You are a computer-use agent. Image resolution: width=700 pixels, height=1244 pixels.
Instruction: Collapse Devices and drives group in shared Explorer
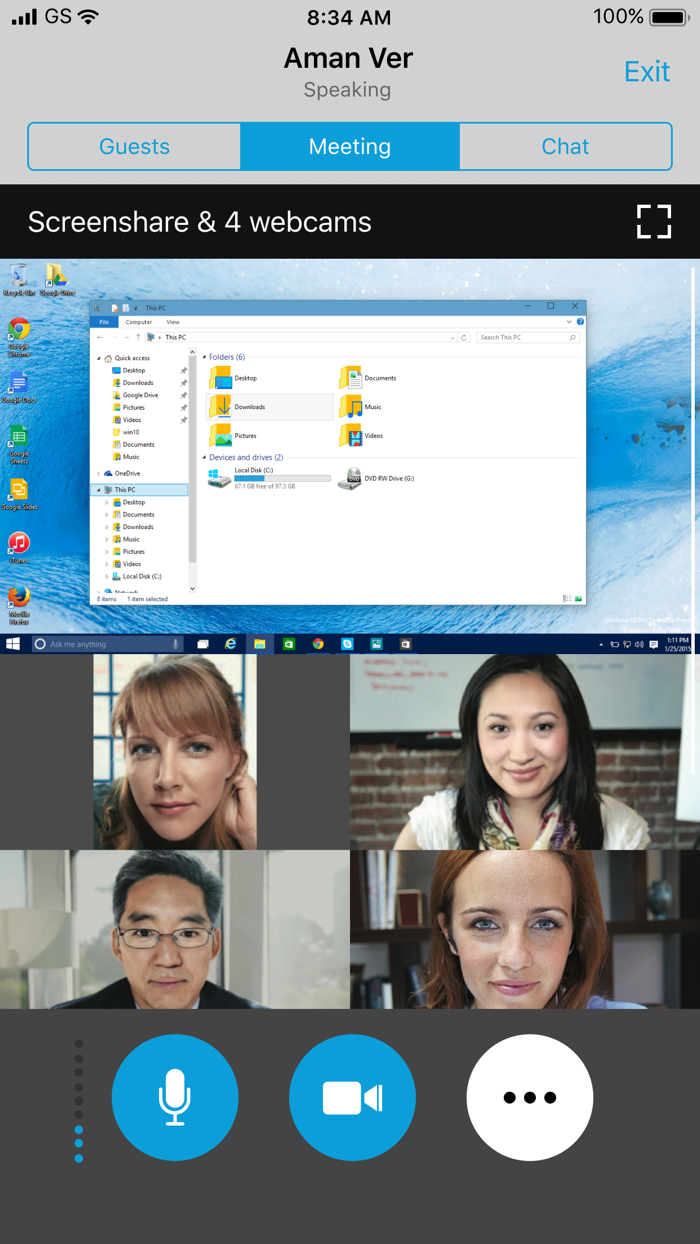pyautogui.click(x=205, y=458)
